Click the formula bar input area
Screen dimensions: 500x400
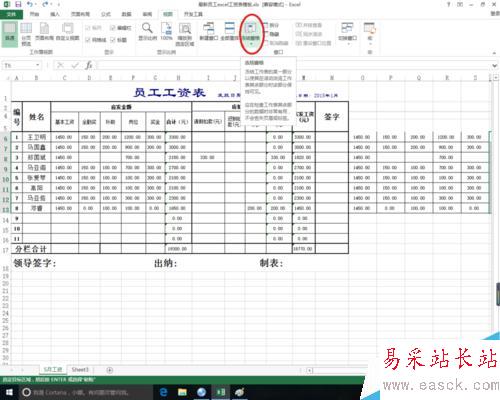click(293, 65)
